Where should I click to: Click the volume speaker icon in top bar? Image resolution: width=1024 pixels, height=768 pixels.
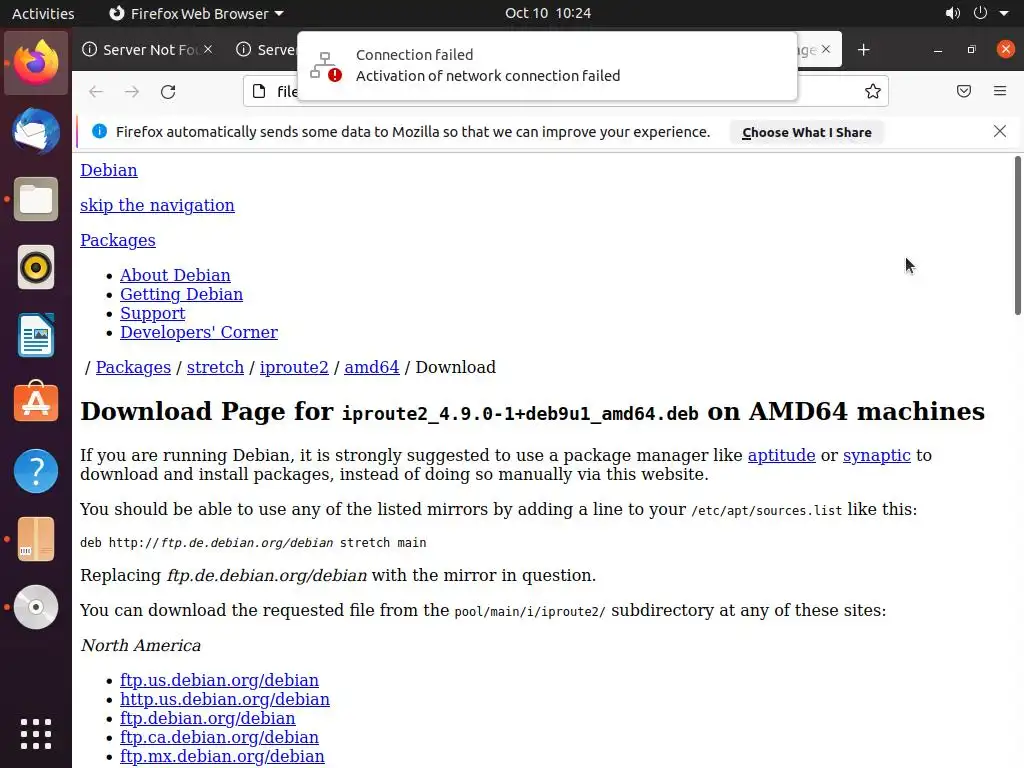[953, 13]
